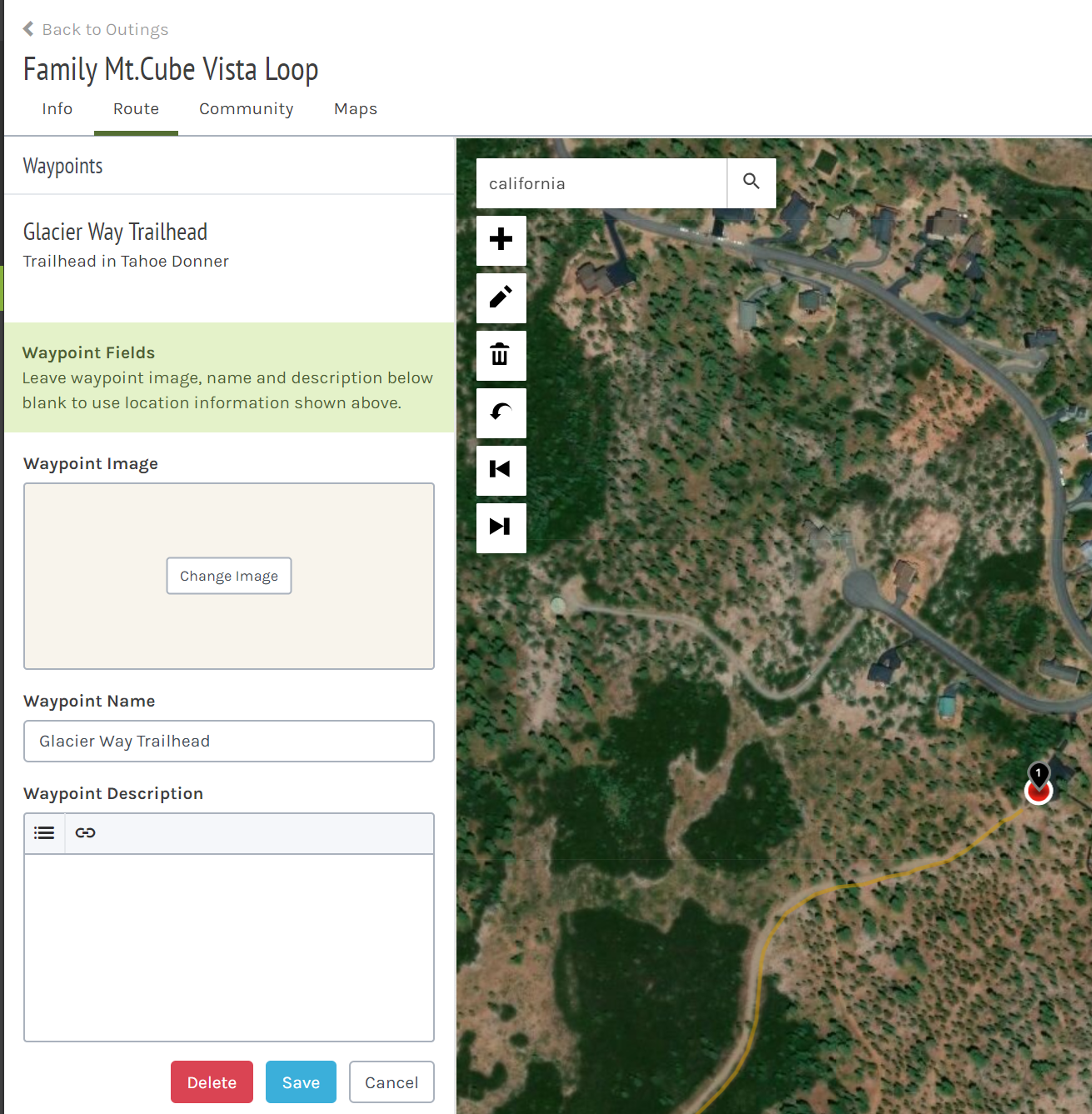Switch to the Community tab
This screenshot has width=1092, height=1114.
pos(246,109)
